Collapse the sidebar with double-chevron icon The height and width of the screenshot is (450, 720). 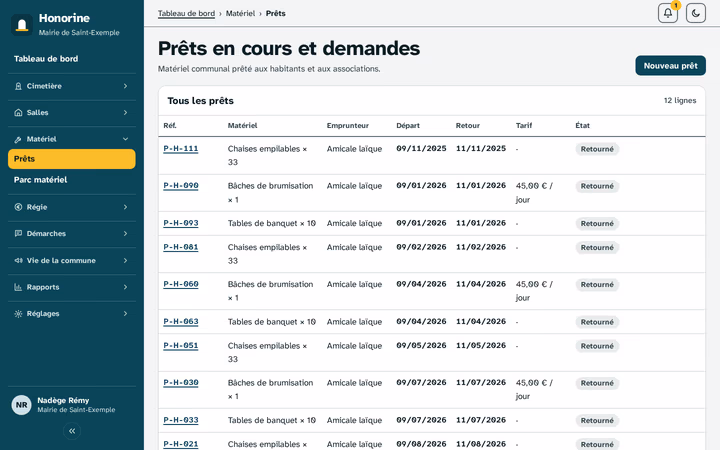[72, 431]
